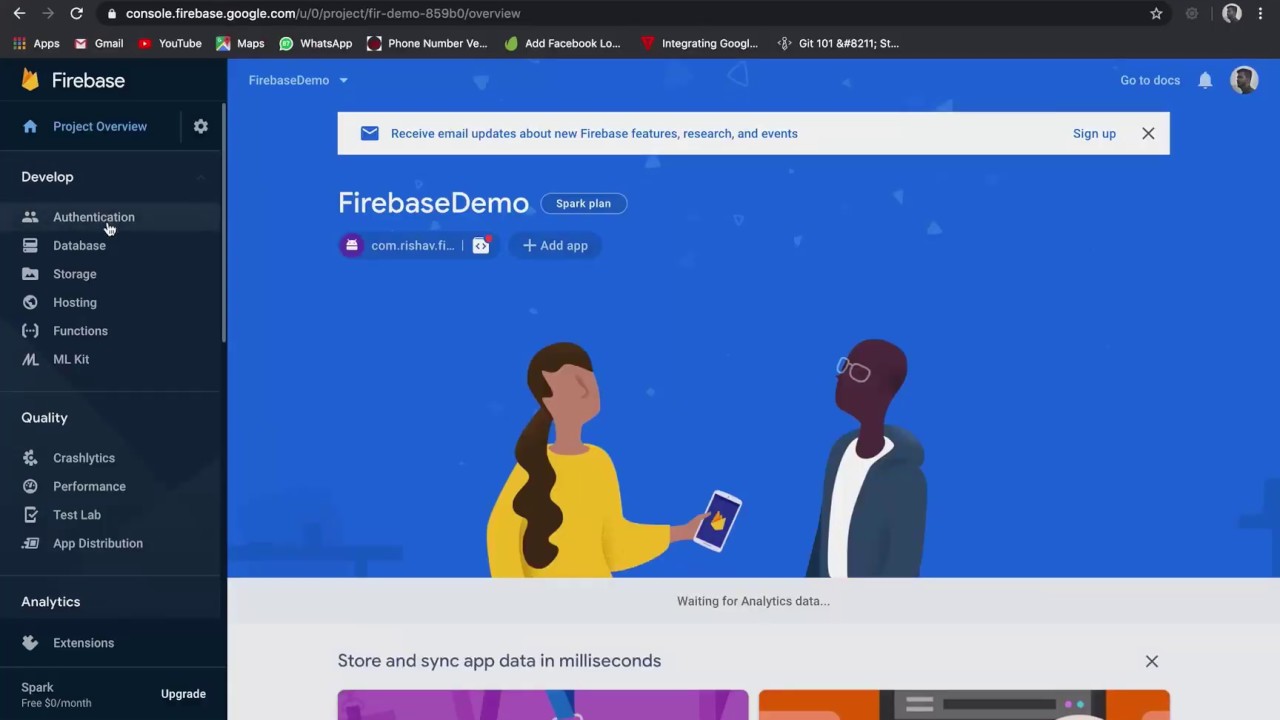
Task: Open FirebaseDemo project switcher dropdown
Action: tap(298, 80)
